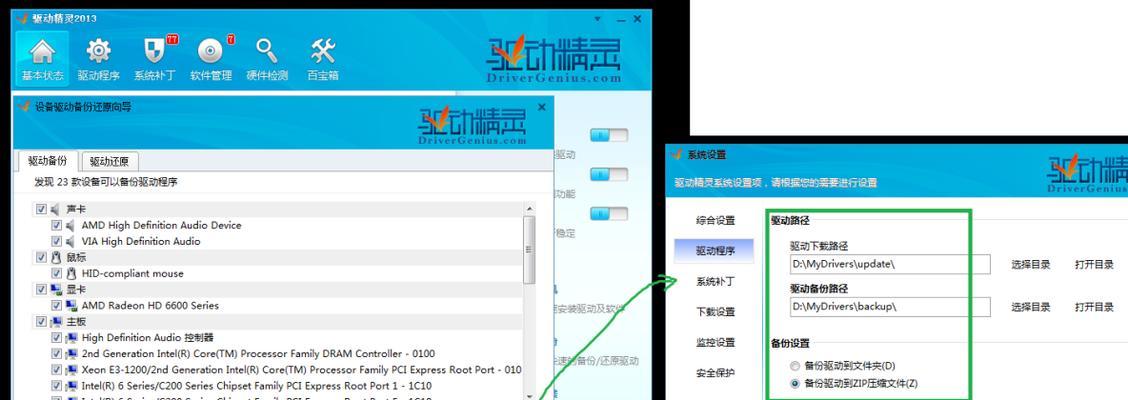The height and width of the screenshot is (400, 1128).
Task: Click the 显卡 display card category icon
Action: pyautogui.click(x=55, y=289)
